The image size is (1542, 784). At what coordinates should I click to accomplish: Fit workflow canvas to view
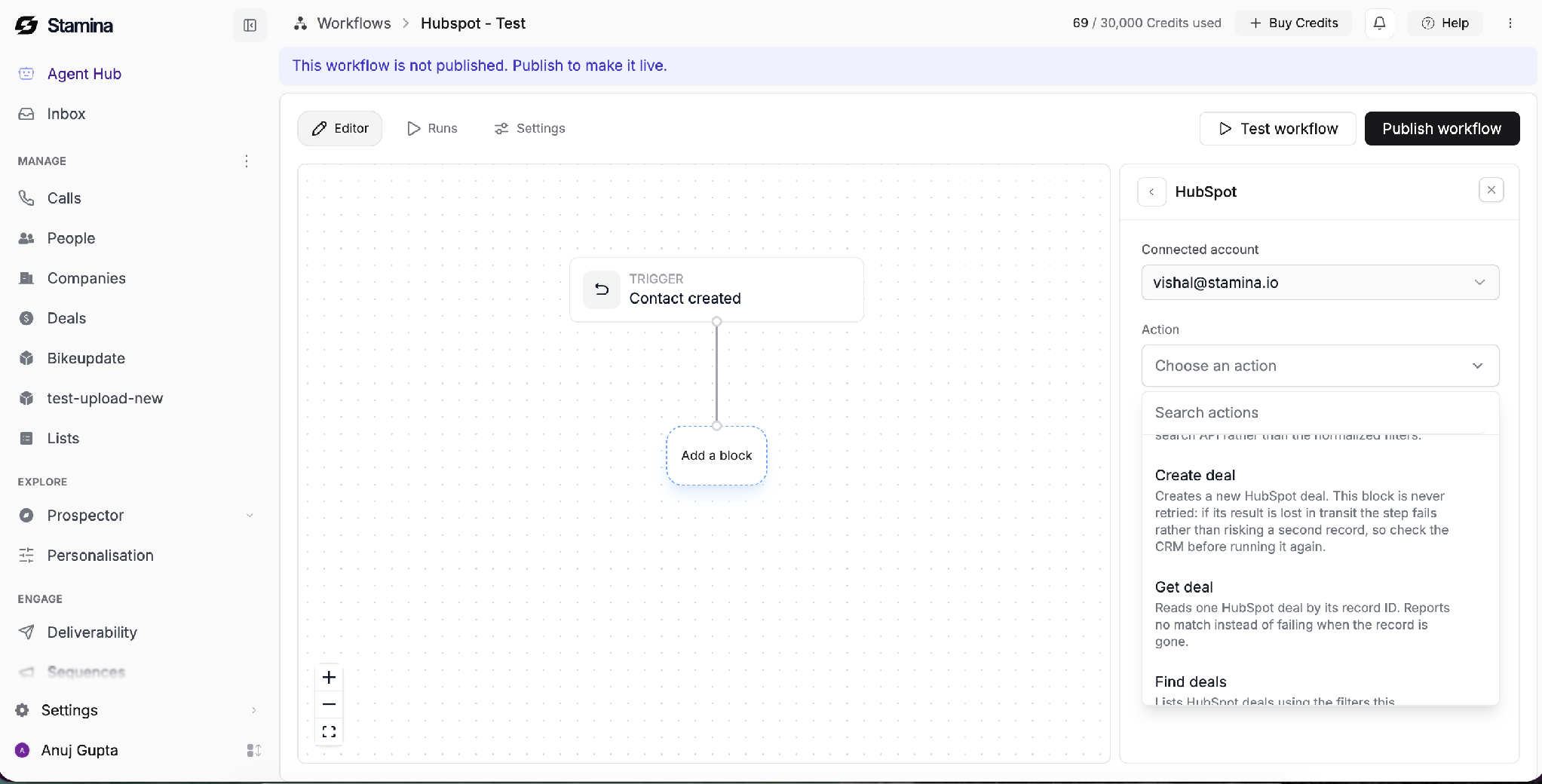click(329, 731)
